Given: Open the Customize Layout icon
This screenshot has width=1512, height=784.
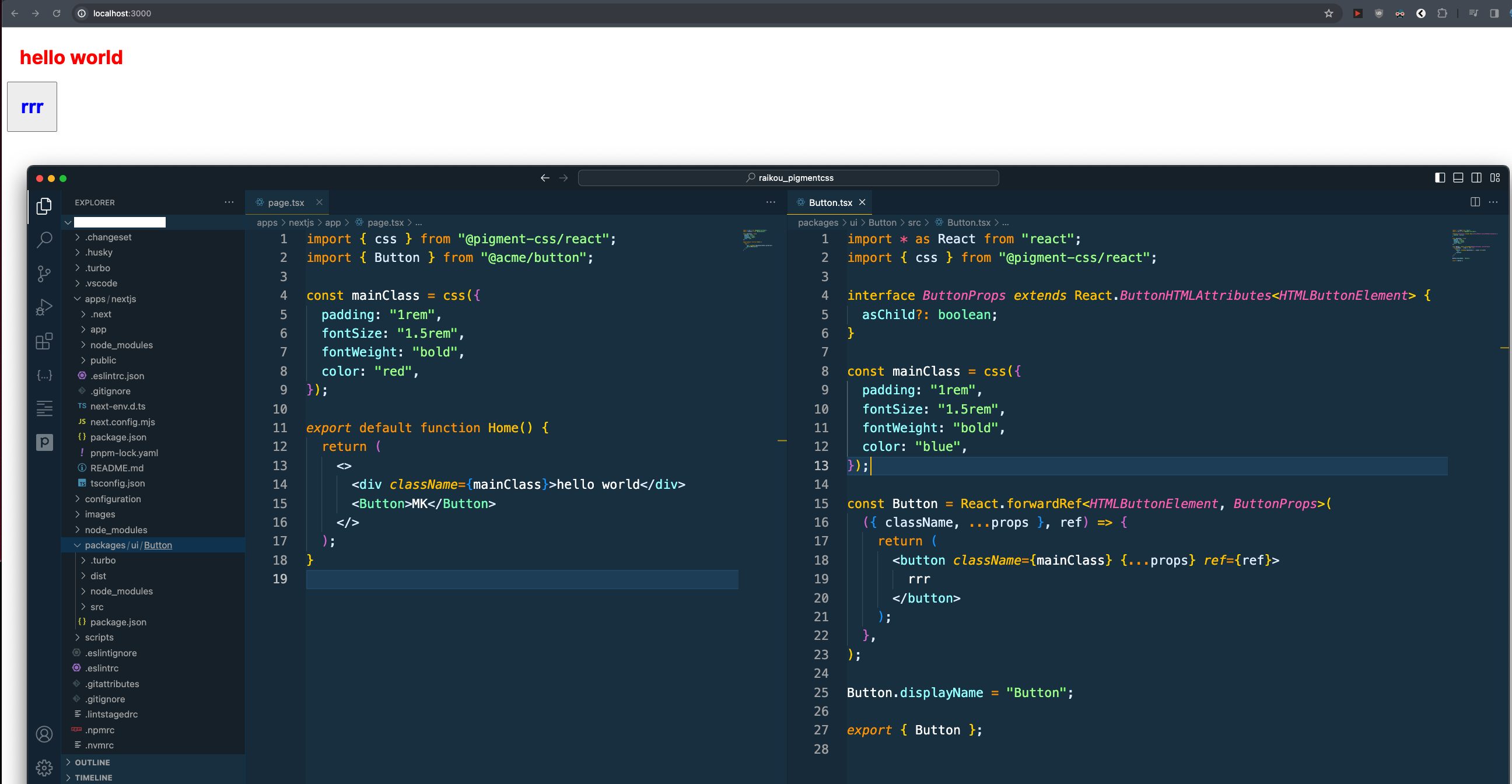Looking at the screenshot, I should (x=1495, y=178).
